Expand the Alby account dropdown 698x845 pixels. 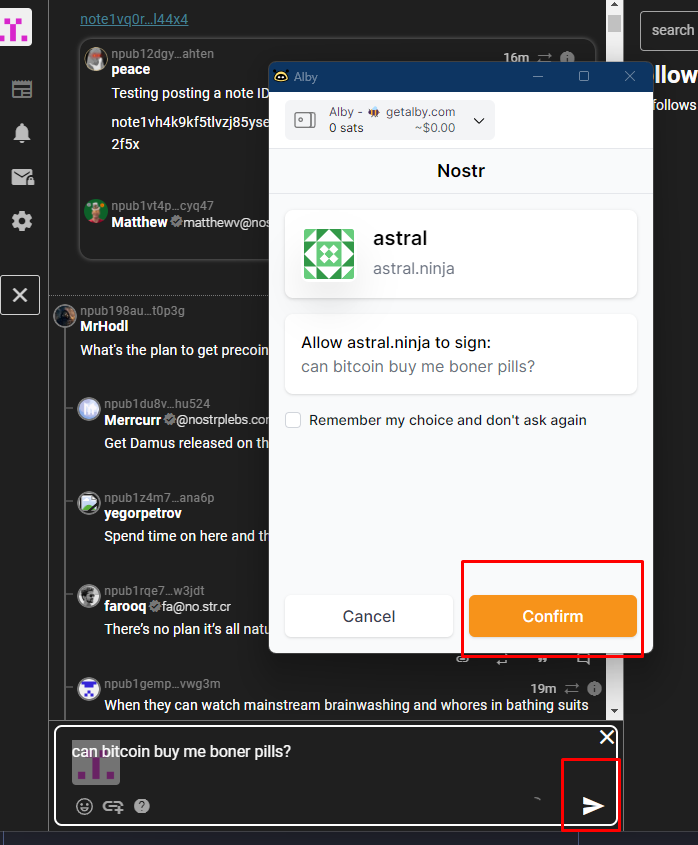pos(479,120)
